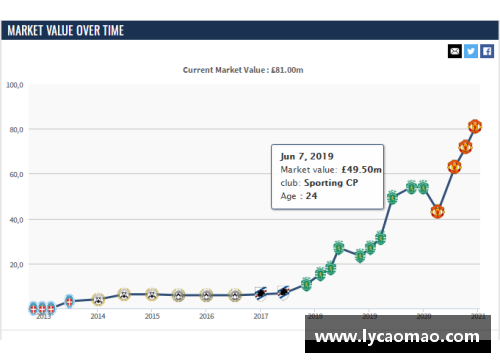Screen dimensions: 500x362
Task: Select the Sporting CP marker beside the Jun 7, 2019 tooltip
Action: coord(392,198)
